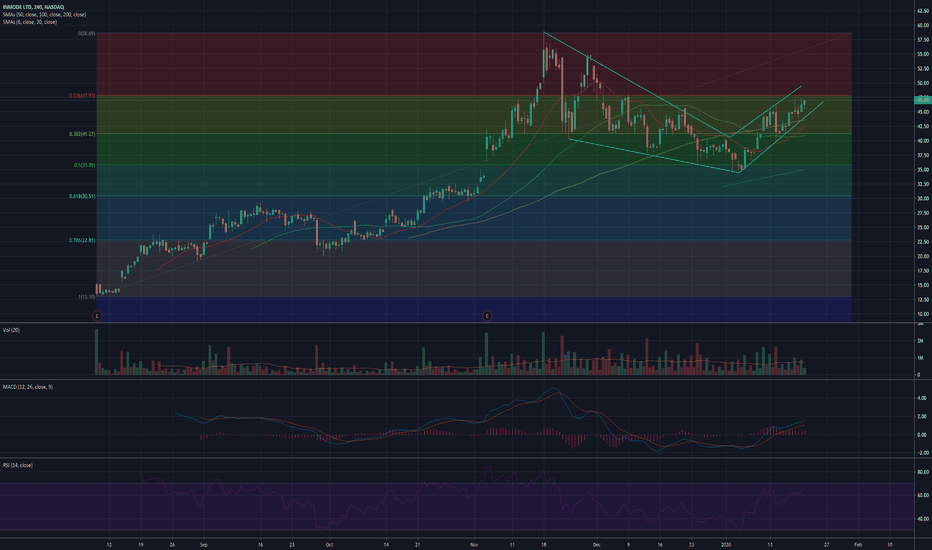Screen dimensions: 932x550
Task: Click the 10.00 label on the price axis
Action: tap(923, 314)
